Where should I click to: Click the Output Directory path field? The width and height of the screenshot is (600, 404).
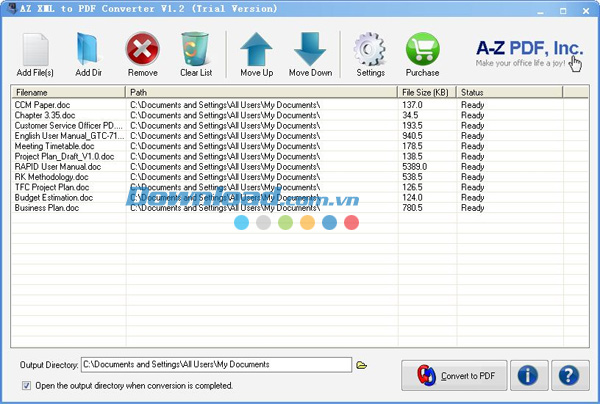[216, 365]
